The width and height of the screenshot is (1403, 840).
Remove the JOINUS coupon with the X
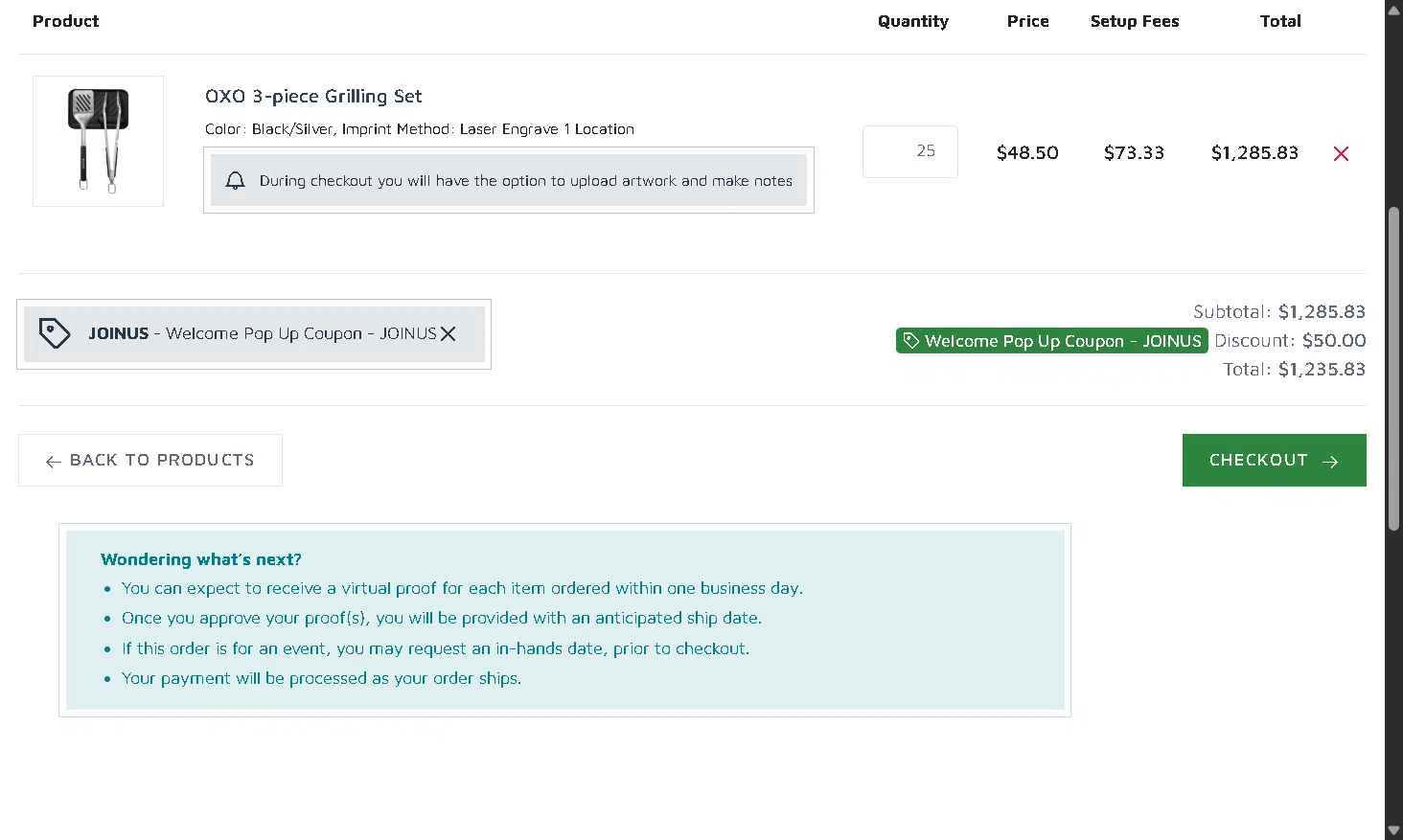coord(448,333)
